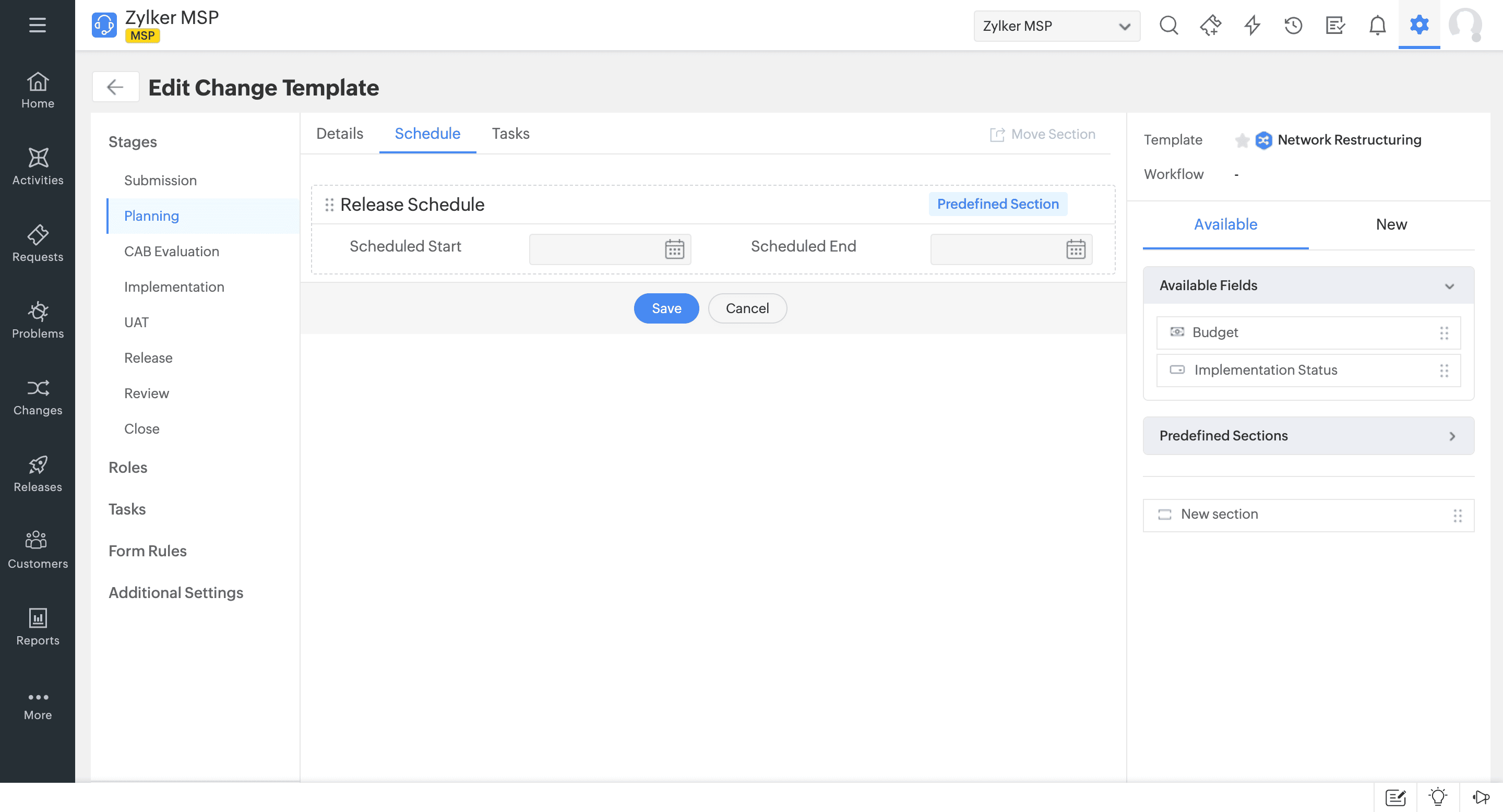Click the Cancel button
This screenshot has width=1503, height=812.
point(747,308)
